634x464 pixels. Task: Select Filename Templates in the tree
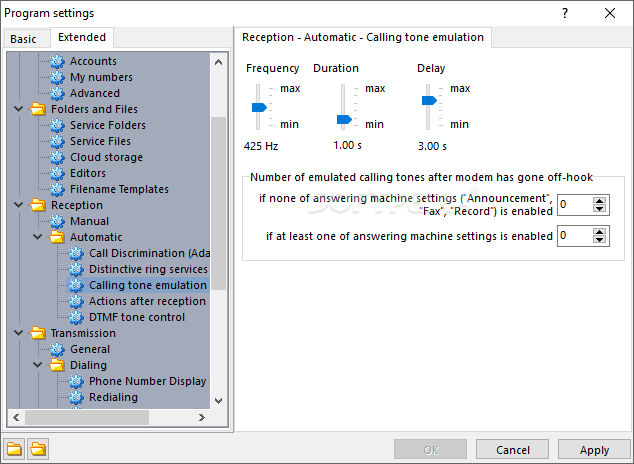click(x=119, y=189)
